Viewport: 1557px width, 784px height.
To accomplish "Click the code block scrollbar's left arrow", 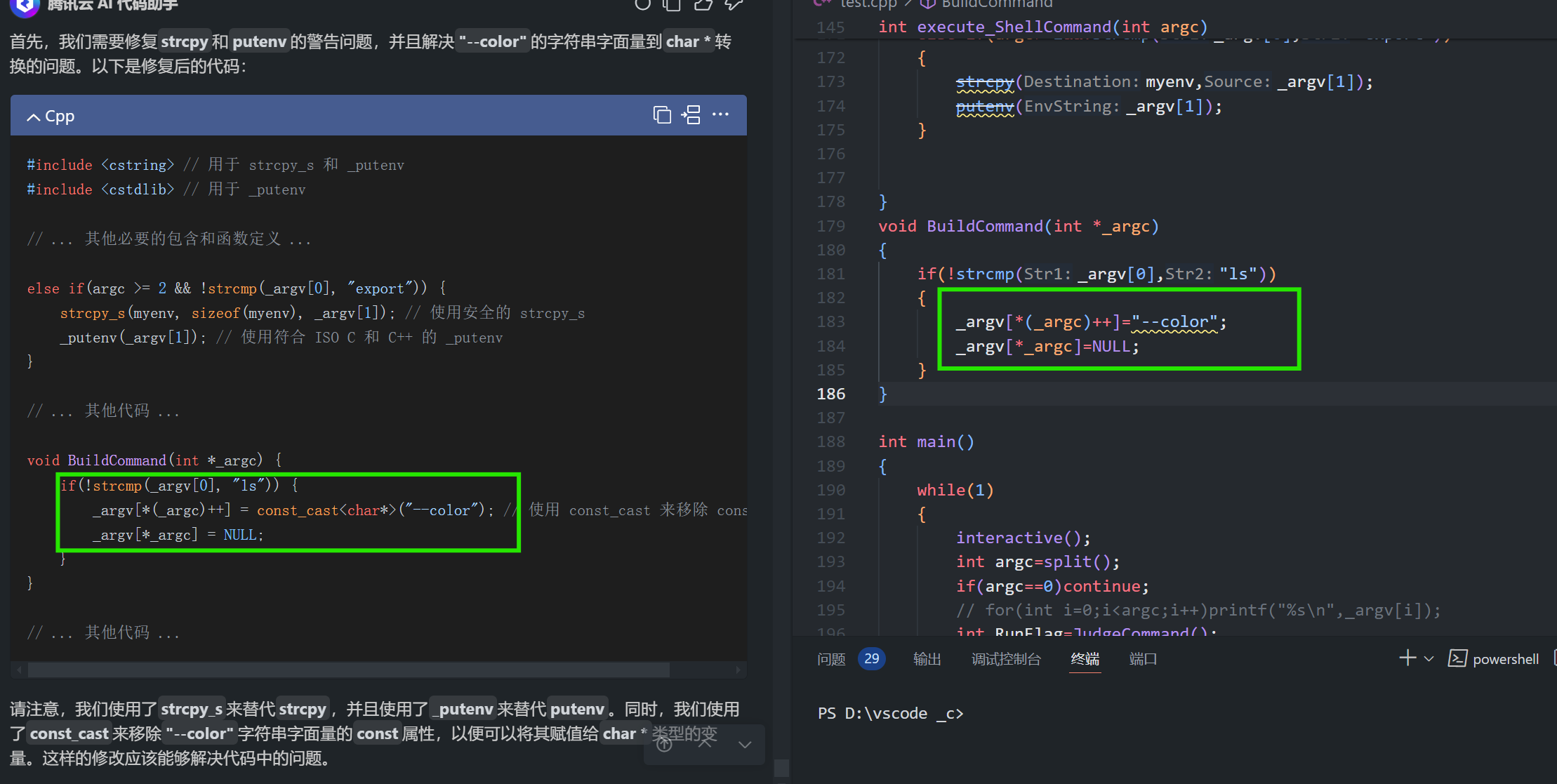I will coord(19,670).
